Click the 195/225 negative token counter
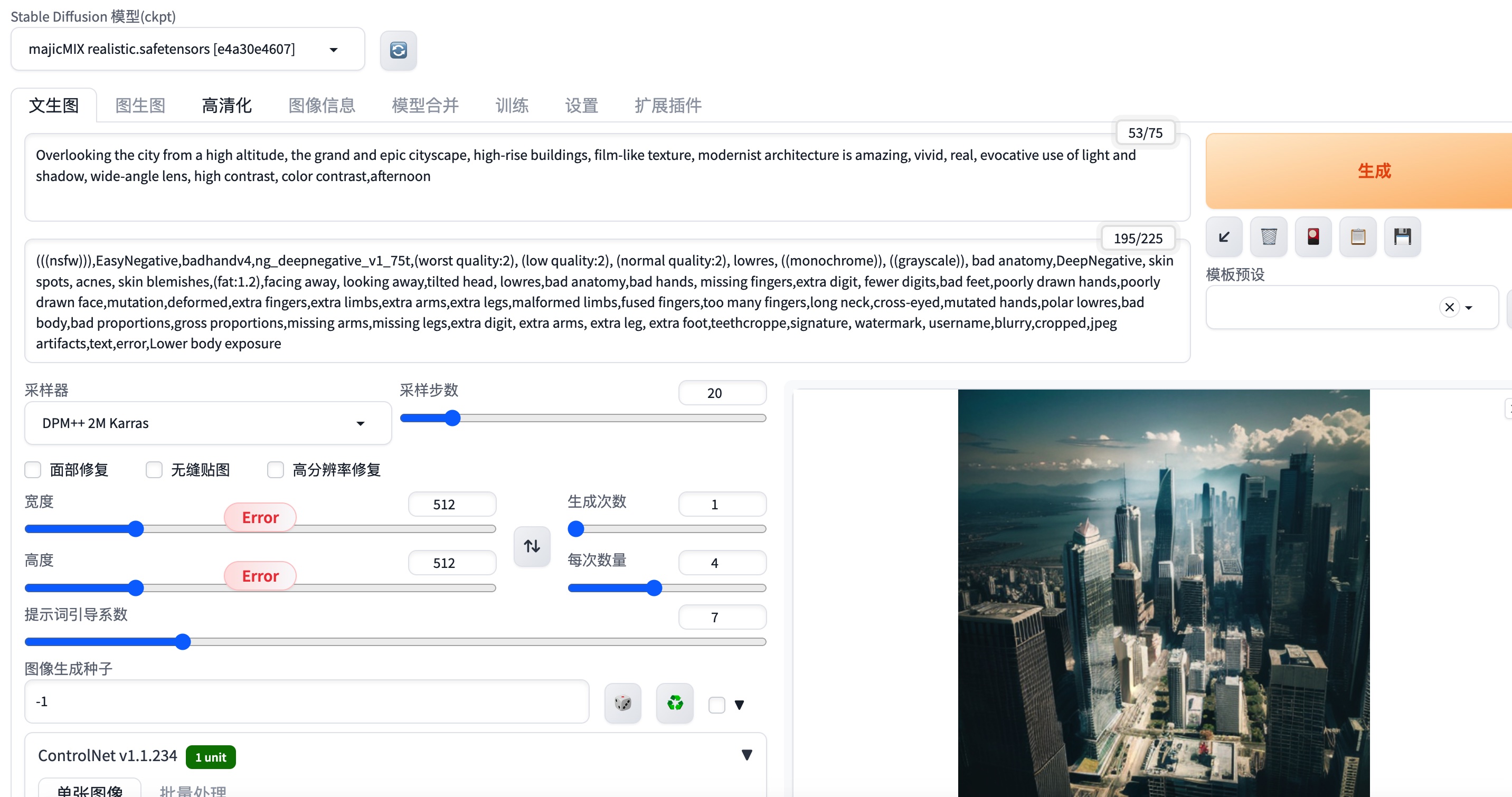 1138,239
